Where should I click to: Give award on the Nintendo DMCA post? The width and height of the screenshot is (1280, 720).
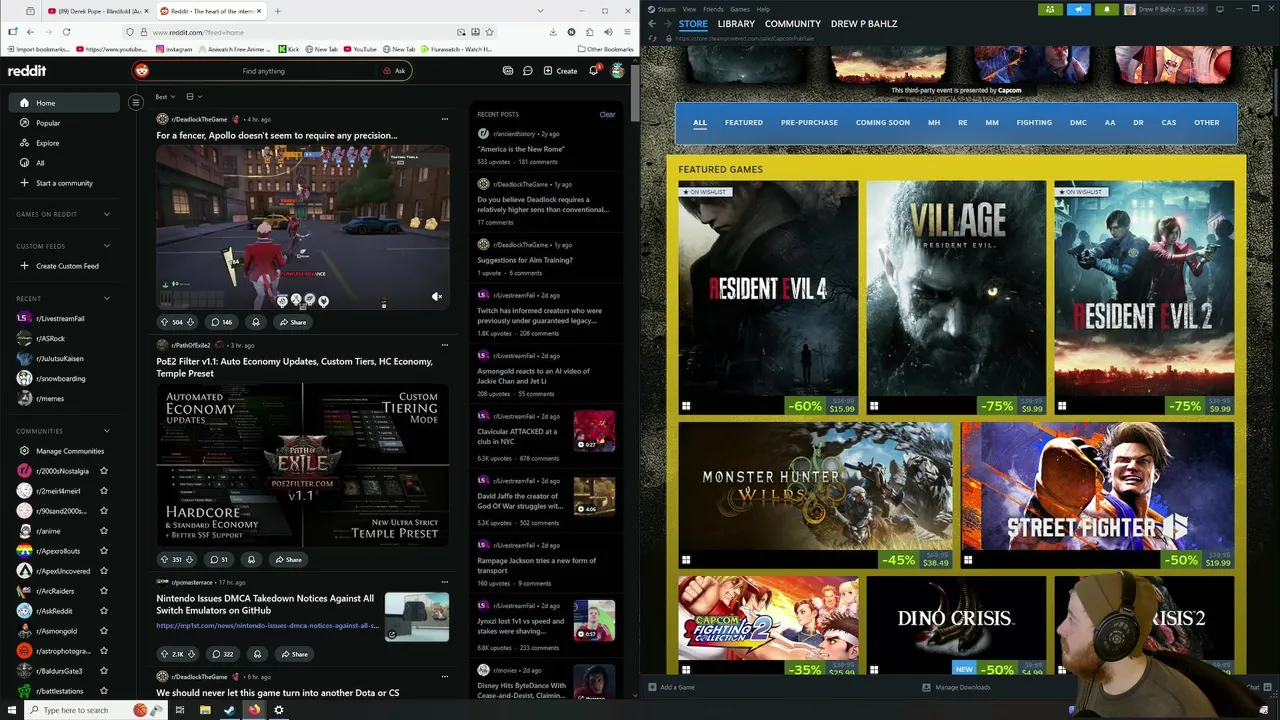click(x=257, y=654)
